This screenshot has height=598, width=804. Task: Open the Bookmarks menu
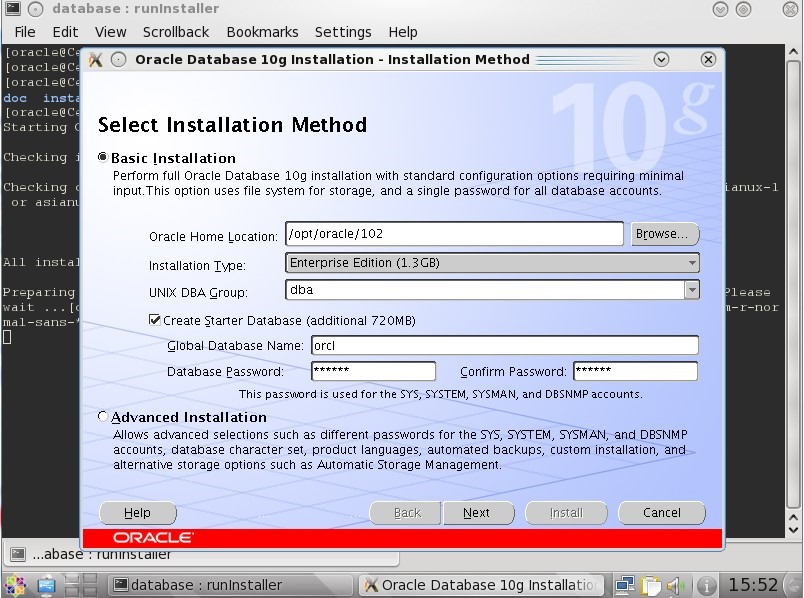pyautogui.click(x=262, y=32)
